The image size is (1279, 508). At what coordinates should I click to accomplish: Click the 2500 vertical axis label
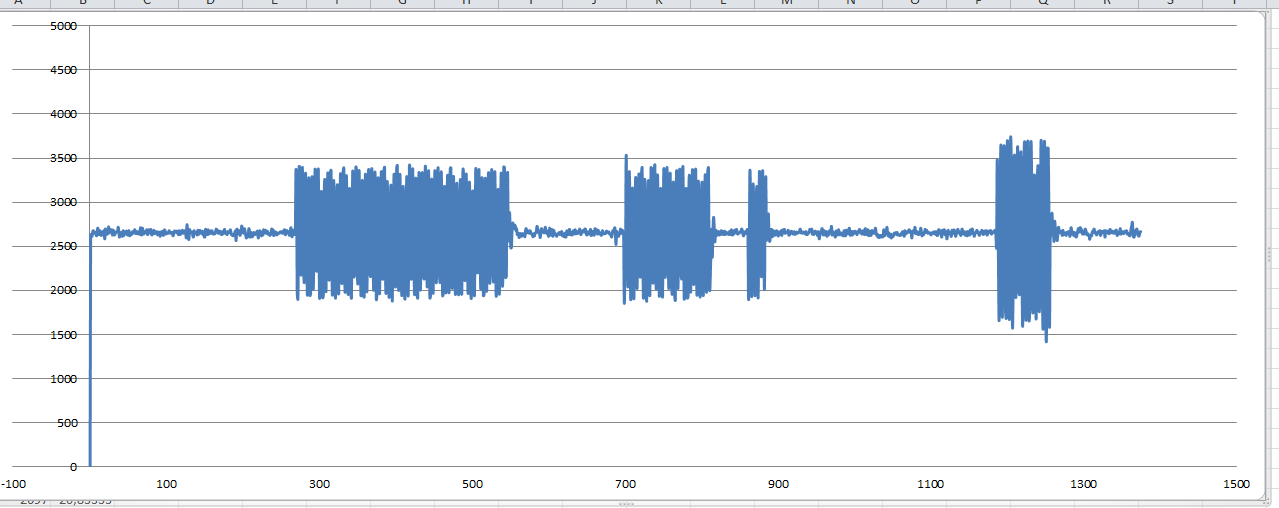pyautogui.click(x=63, y=246)
